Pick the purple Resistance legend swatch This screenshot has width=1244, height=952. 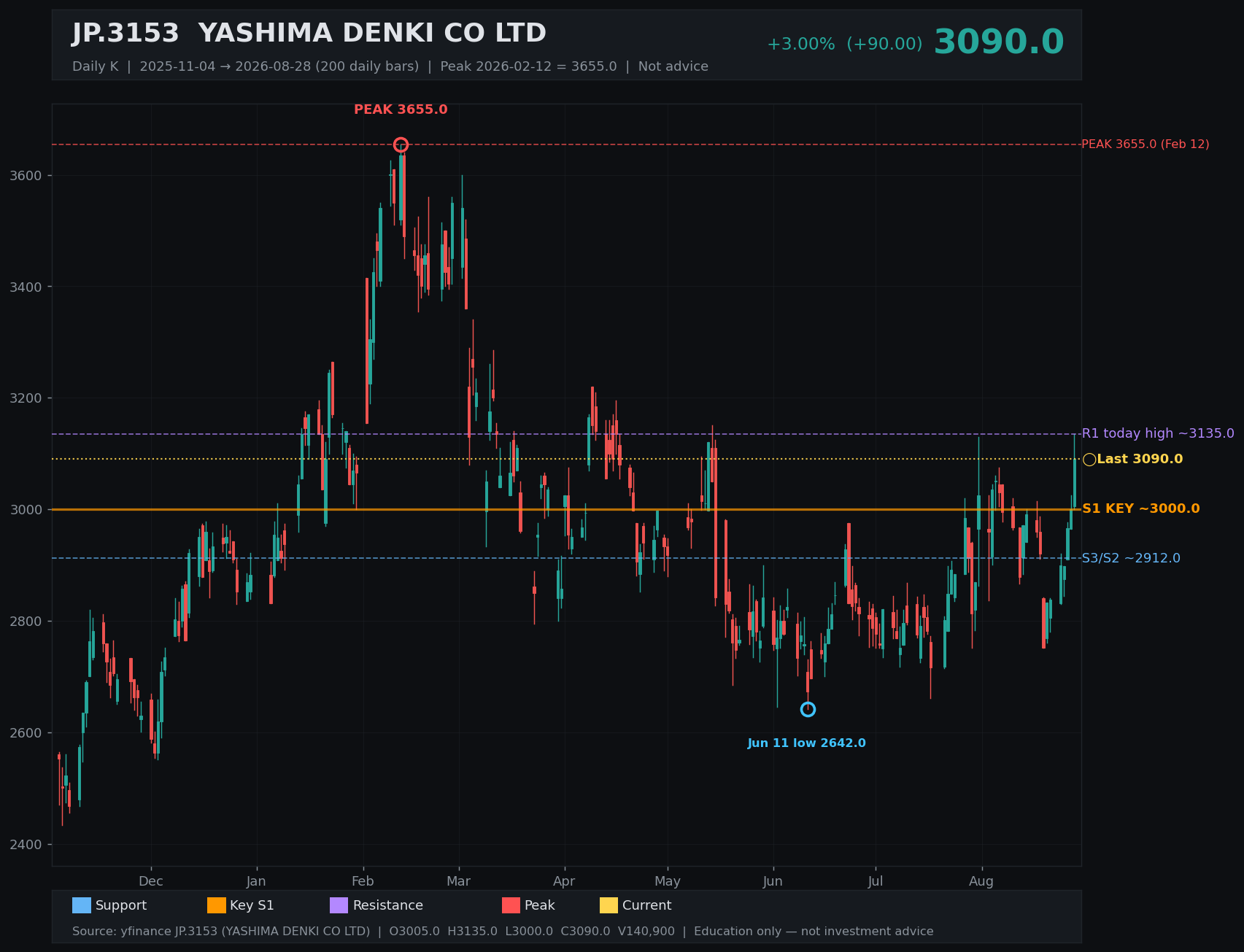click(x=339, y=905)
